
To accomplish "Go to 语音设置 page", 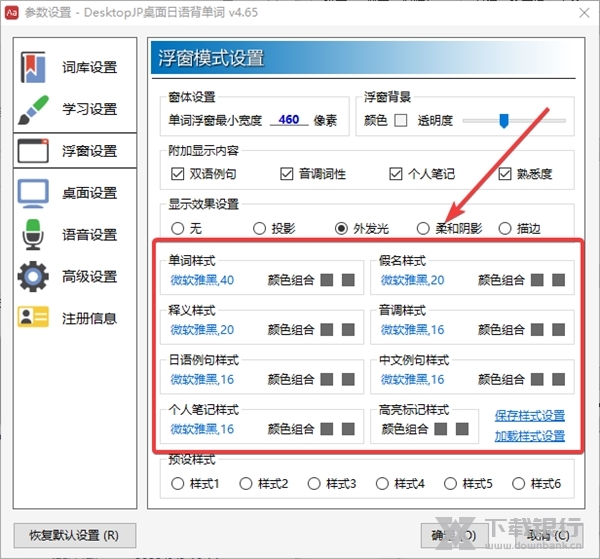I will point(75,235).
